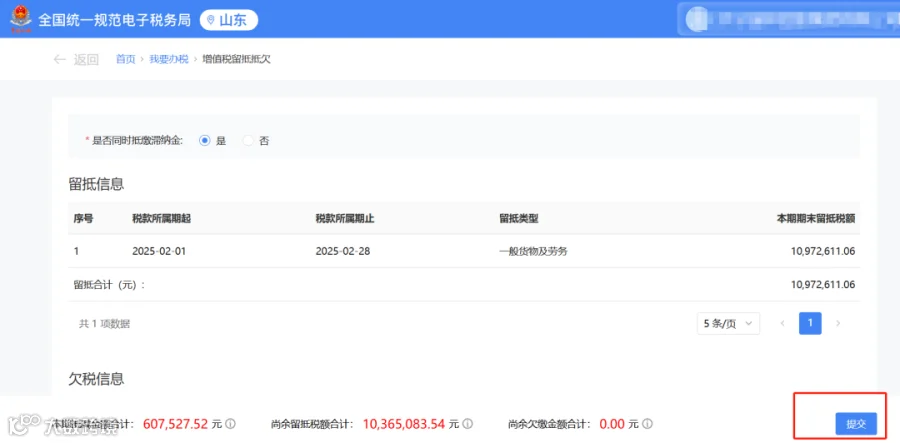This screenshot has height=443, width=900.
Task: Click the 留抵信息 section heading
Action: 96,184
